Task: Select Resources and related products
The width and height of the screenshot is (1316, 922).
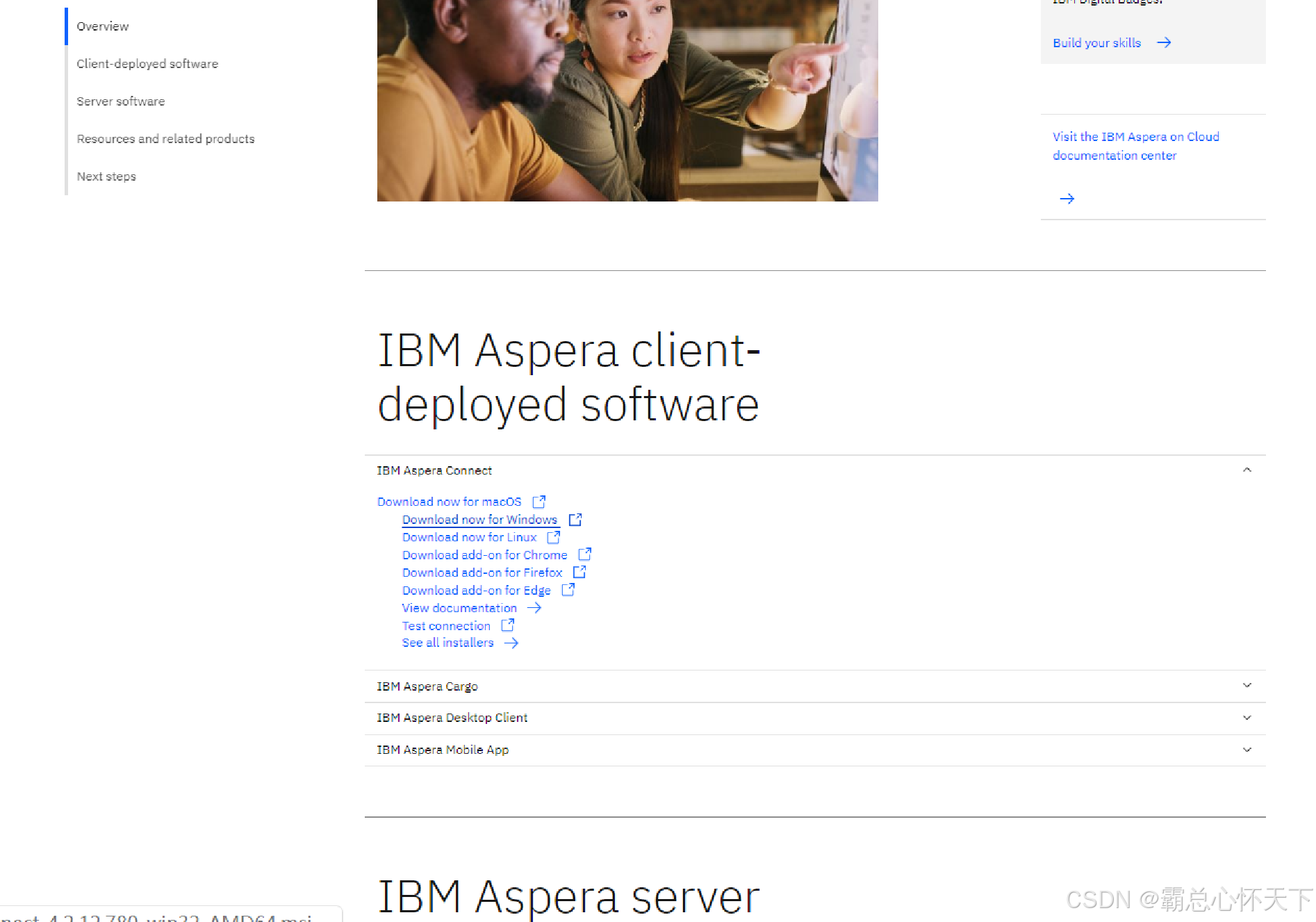Action: coord(165,139)
